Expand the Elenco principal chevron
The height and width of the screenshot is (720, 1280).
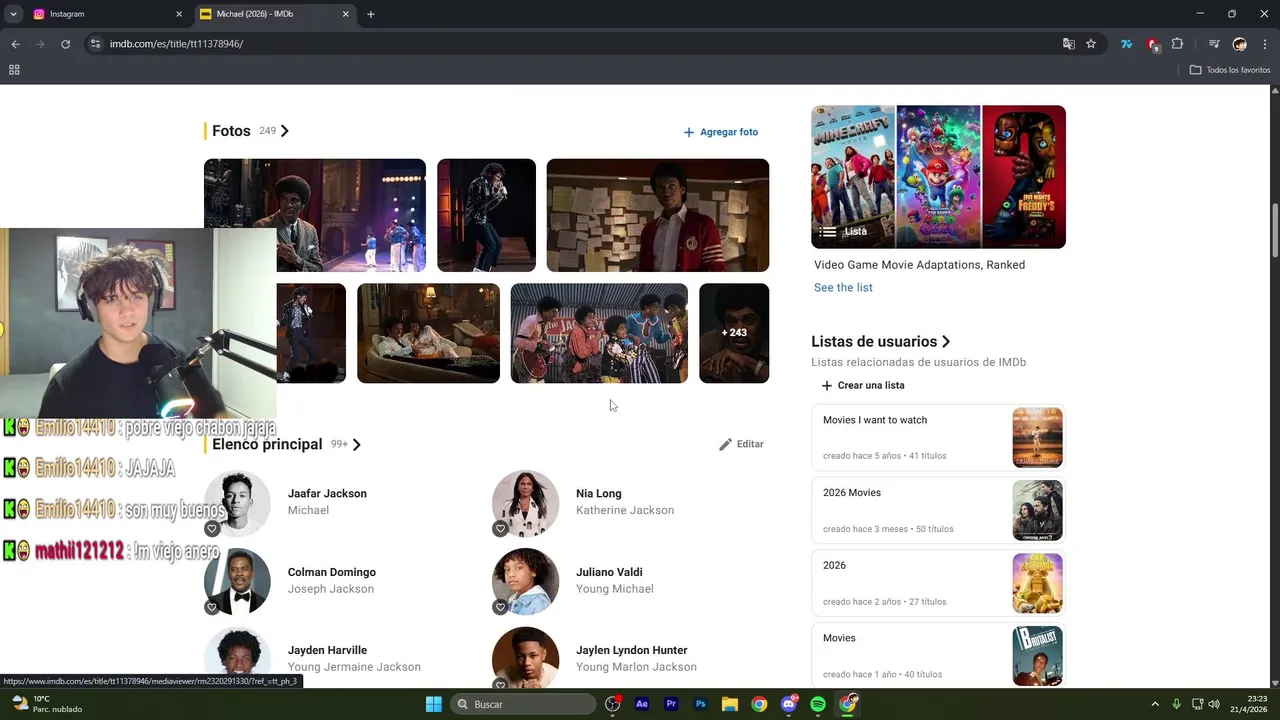[x=357, y=444]
